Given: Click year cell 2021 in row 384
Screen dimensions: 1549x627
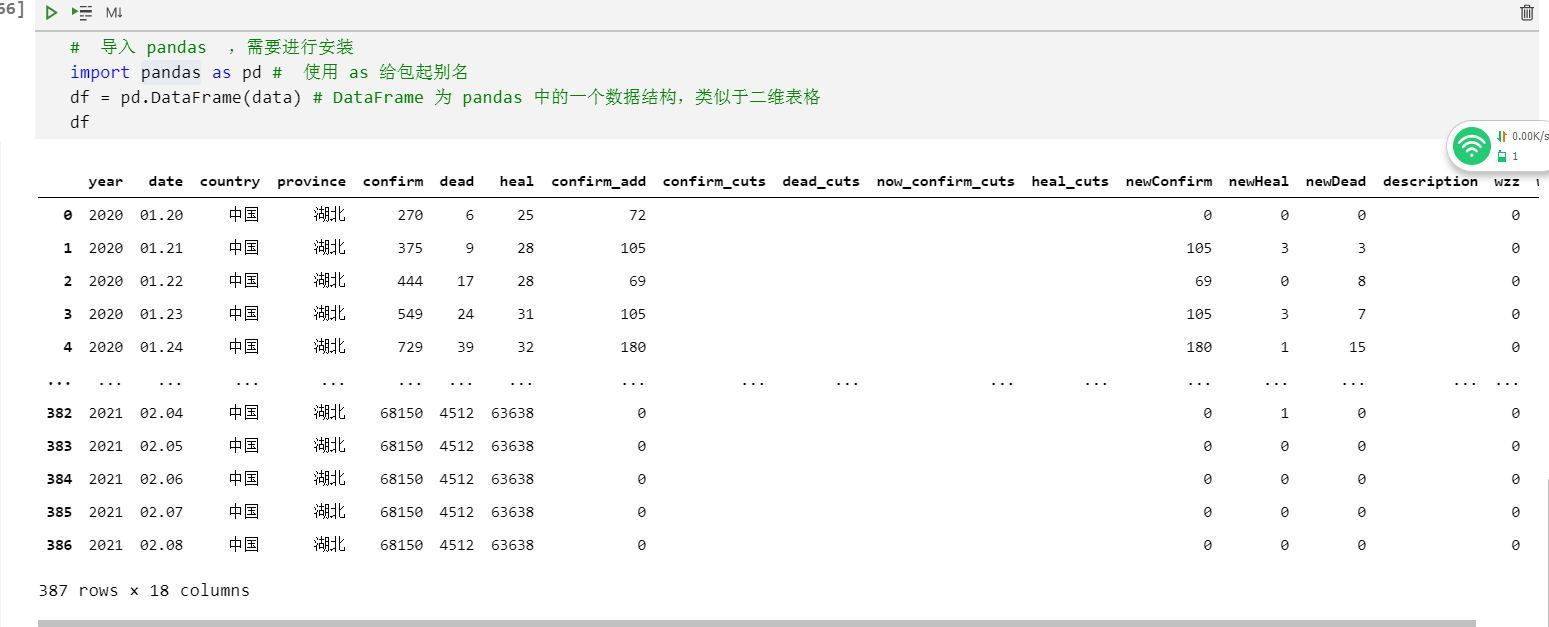Looking at the screenshot, I should (106, 479).
